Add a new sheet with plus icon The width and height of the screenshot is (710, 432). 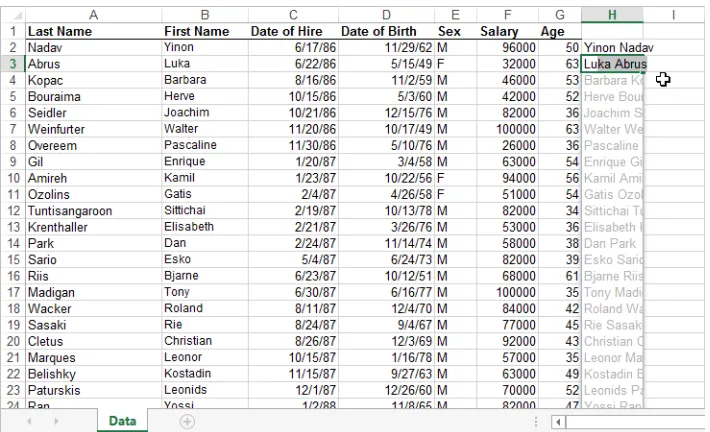pyautogui.click(x=187, y=422)
